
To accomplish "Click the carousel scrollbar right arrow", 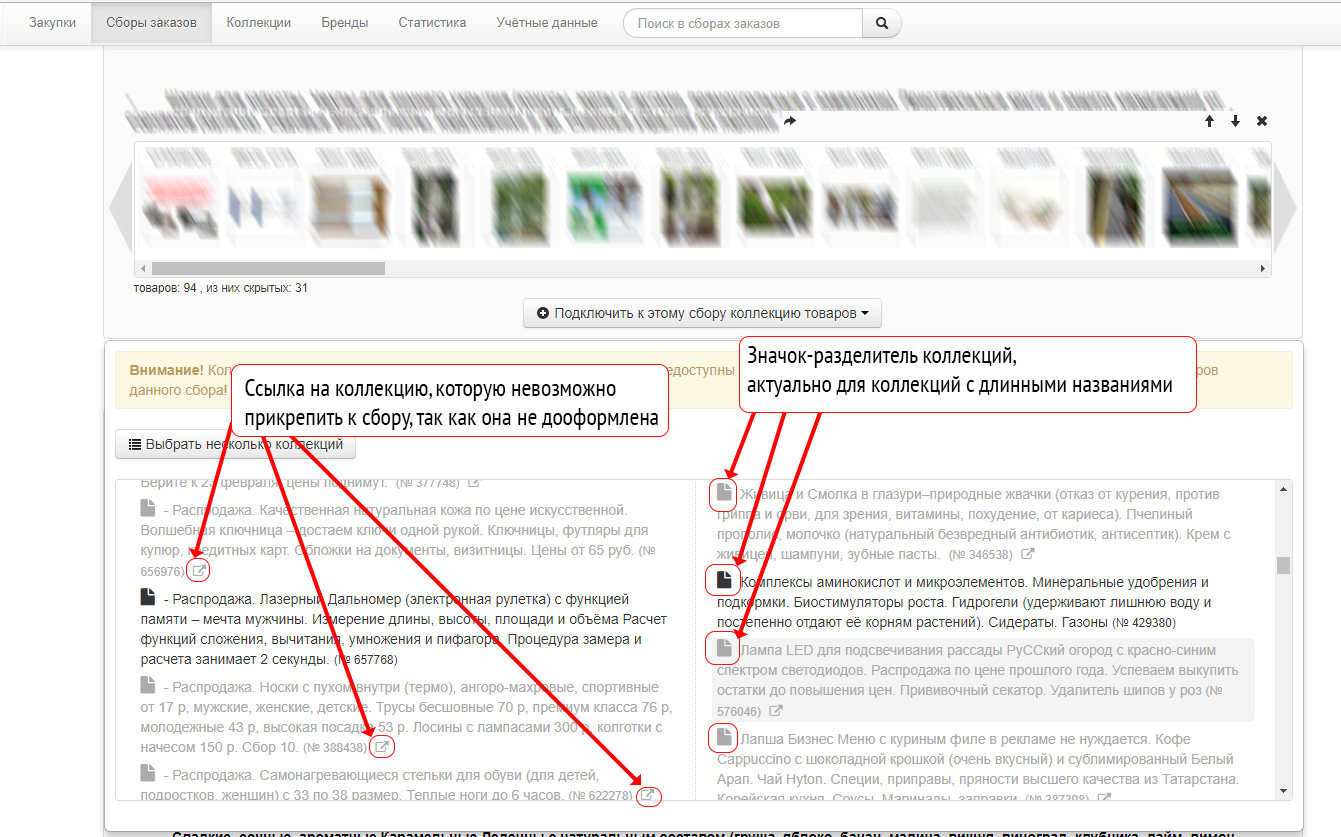I will click(1264, 269).
